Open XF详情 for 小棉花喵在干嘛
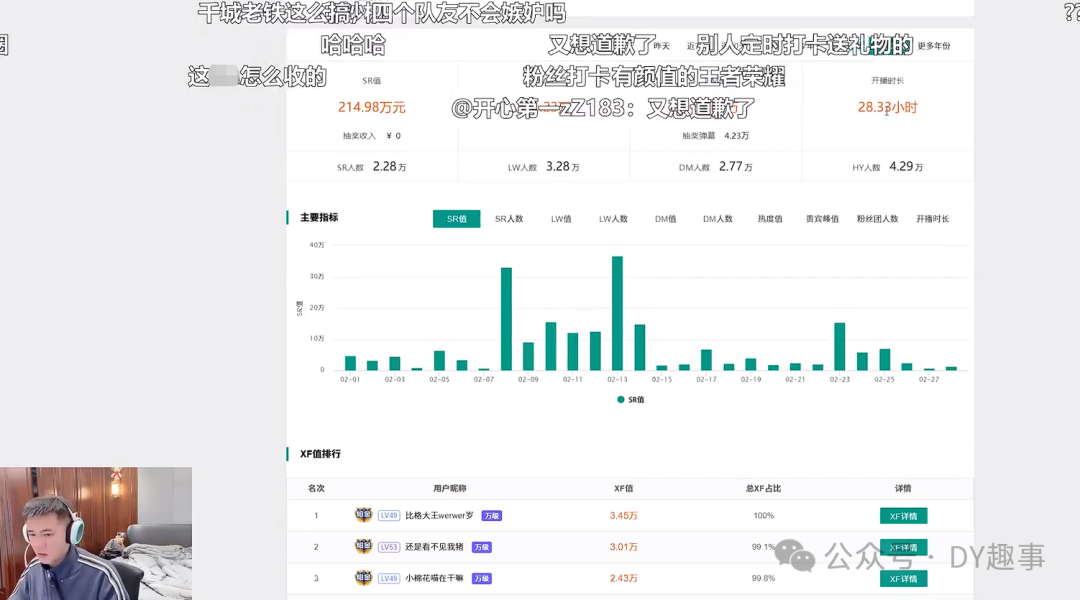This screenshot has width=1080, height=600. [x=904, y=579]
